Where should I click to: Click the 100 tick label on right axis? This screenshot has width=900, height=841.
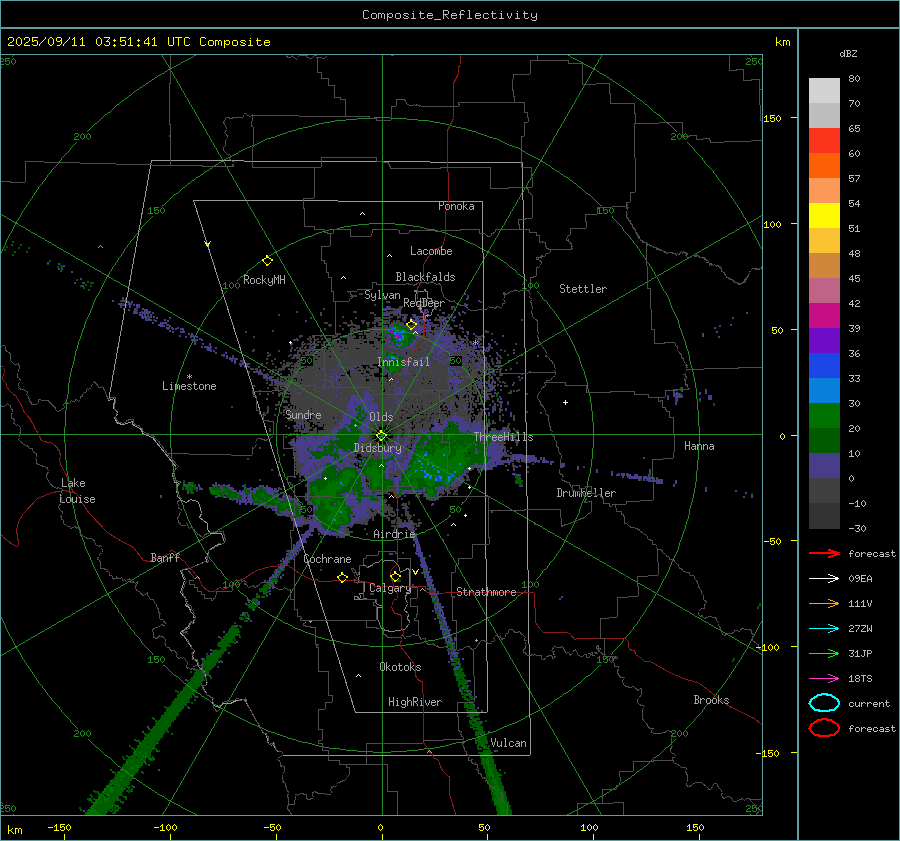772,224
